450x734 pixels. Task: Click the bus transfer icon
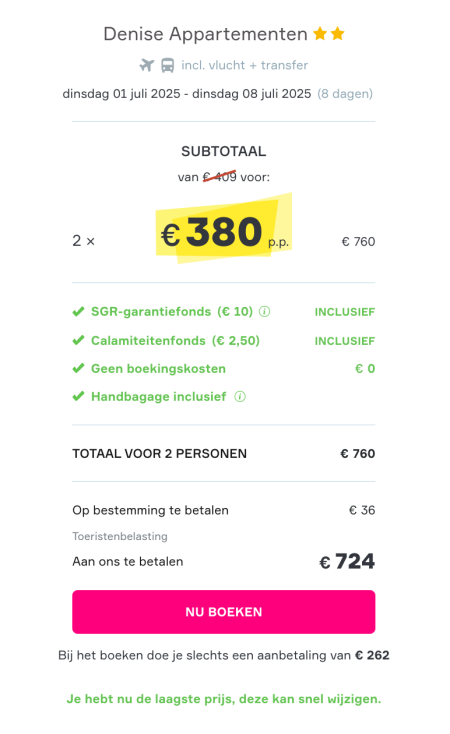pos(168,65)
